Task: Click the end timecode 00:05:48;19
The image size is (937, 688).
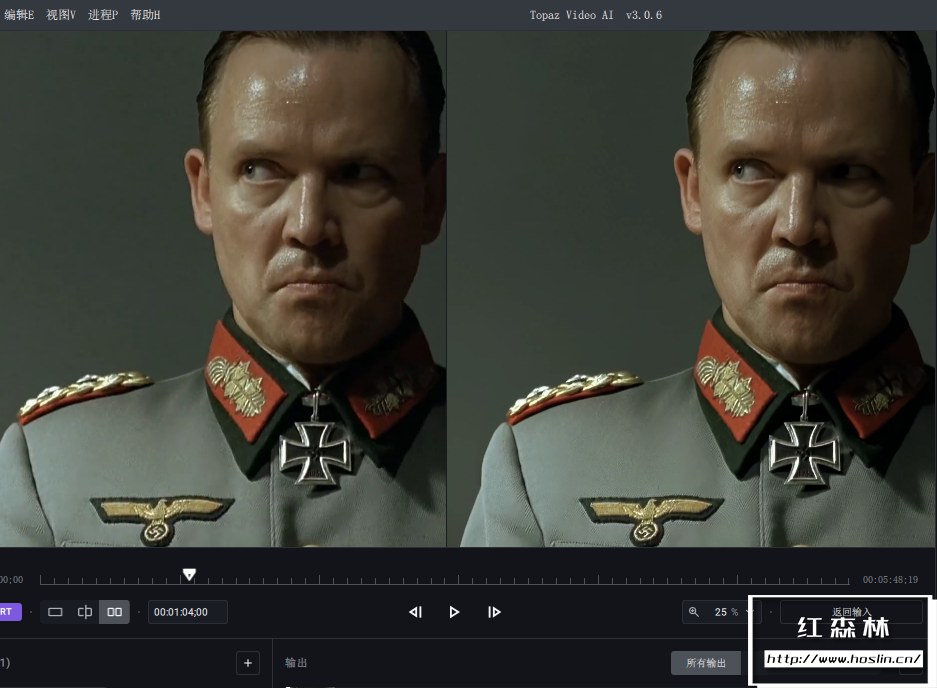Action: [890, 579]
